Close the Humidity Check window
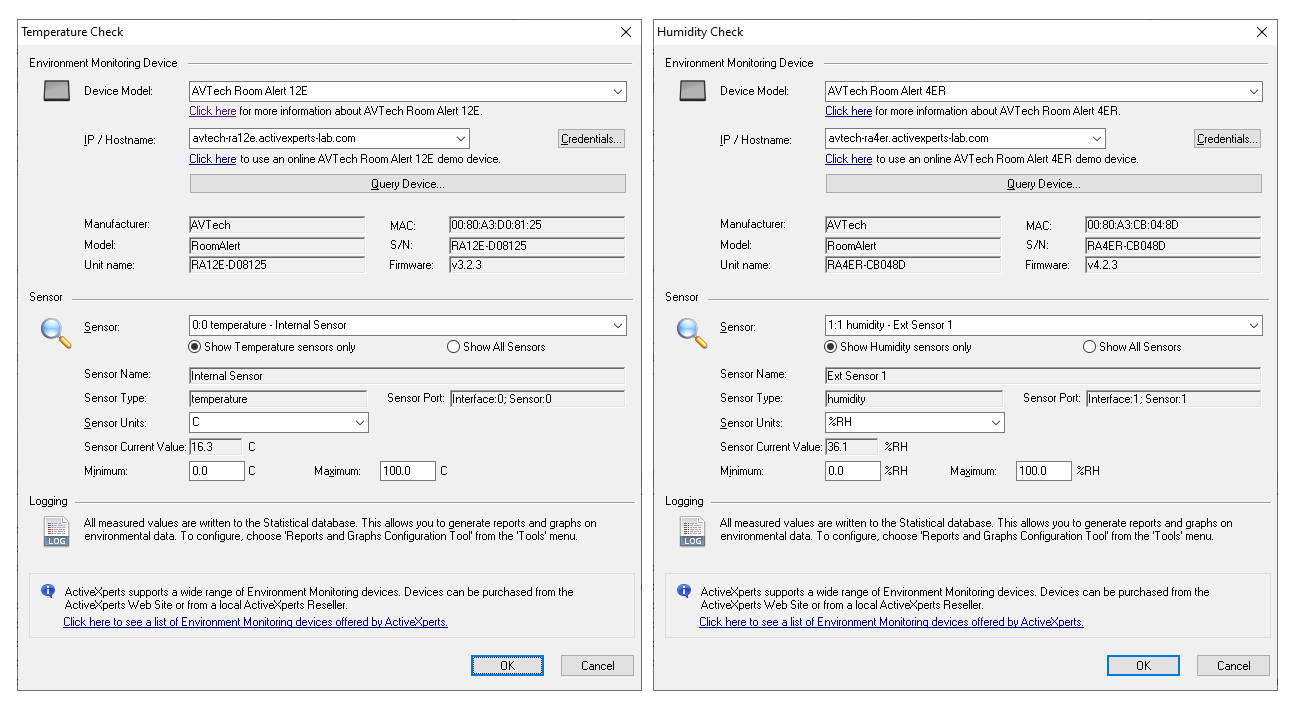This screenshot has width=1296, height=710. pos(1262,32)
